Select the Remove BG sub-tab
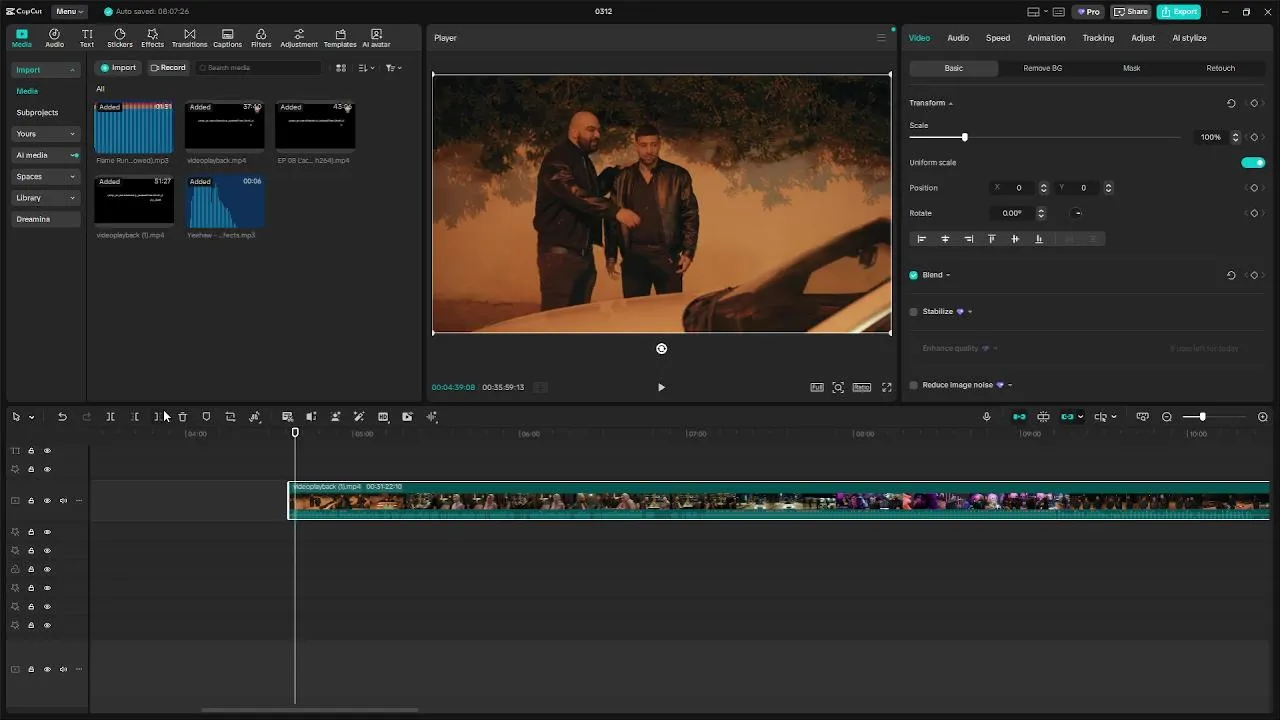Image resolution: width=1280 pixels, height=720 pixels. click(x=1042, y=68)
